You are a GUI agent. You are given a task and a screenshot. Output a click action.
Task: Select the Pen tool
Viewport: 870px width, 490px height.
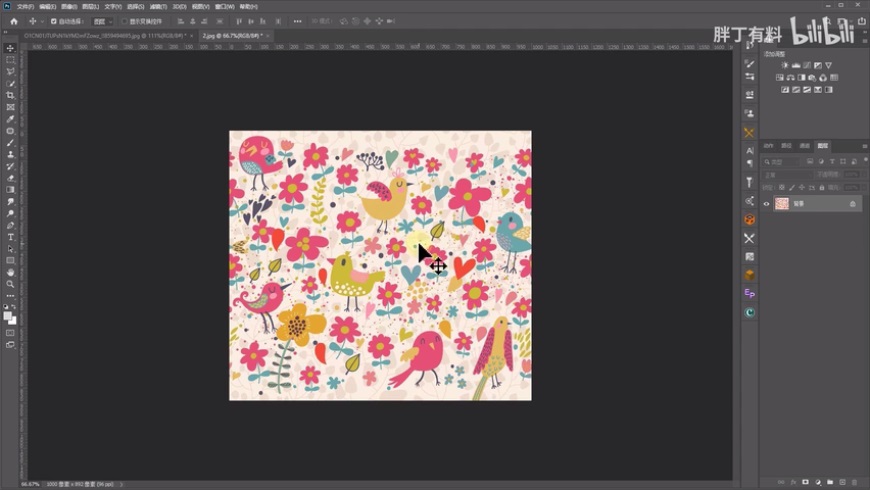pyautogui.click(x=10, y=225)
